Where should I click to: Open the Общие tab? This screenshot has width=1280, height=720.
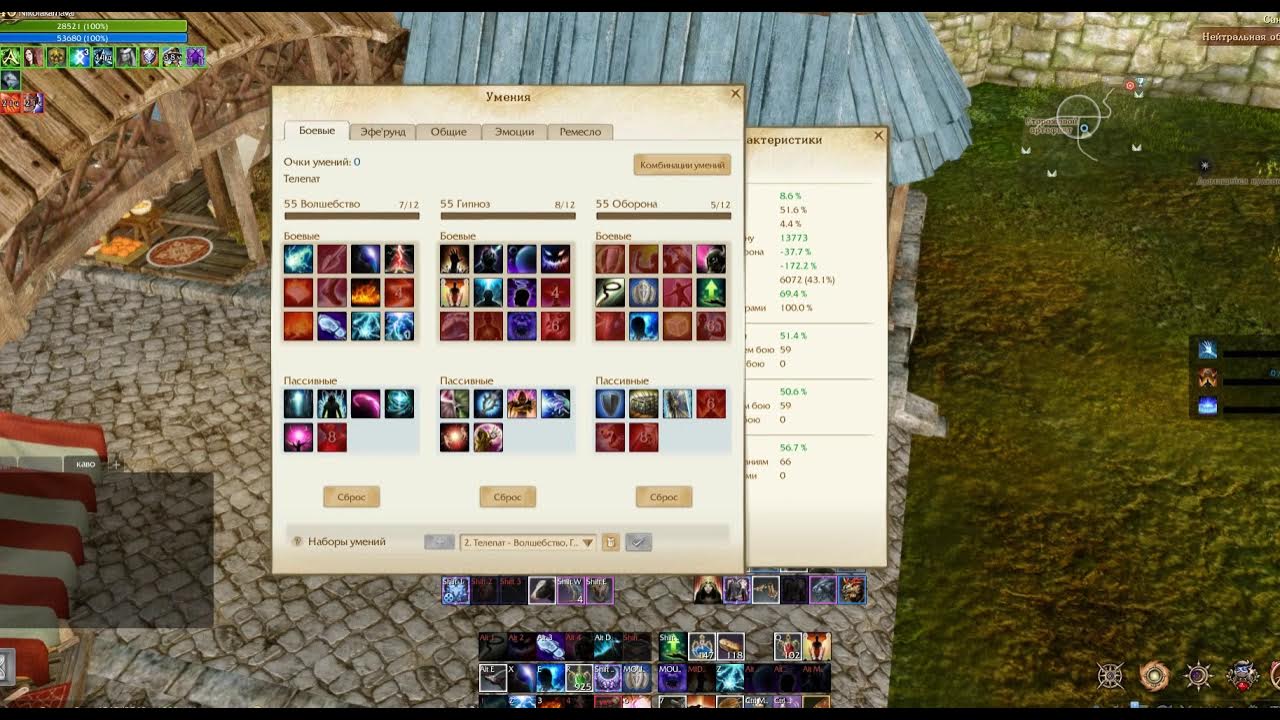[x=449, y=132]
